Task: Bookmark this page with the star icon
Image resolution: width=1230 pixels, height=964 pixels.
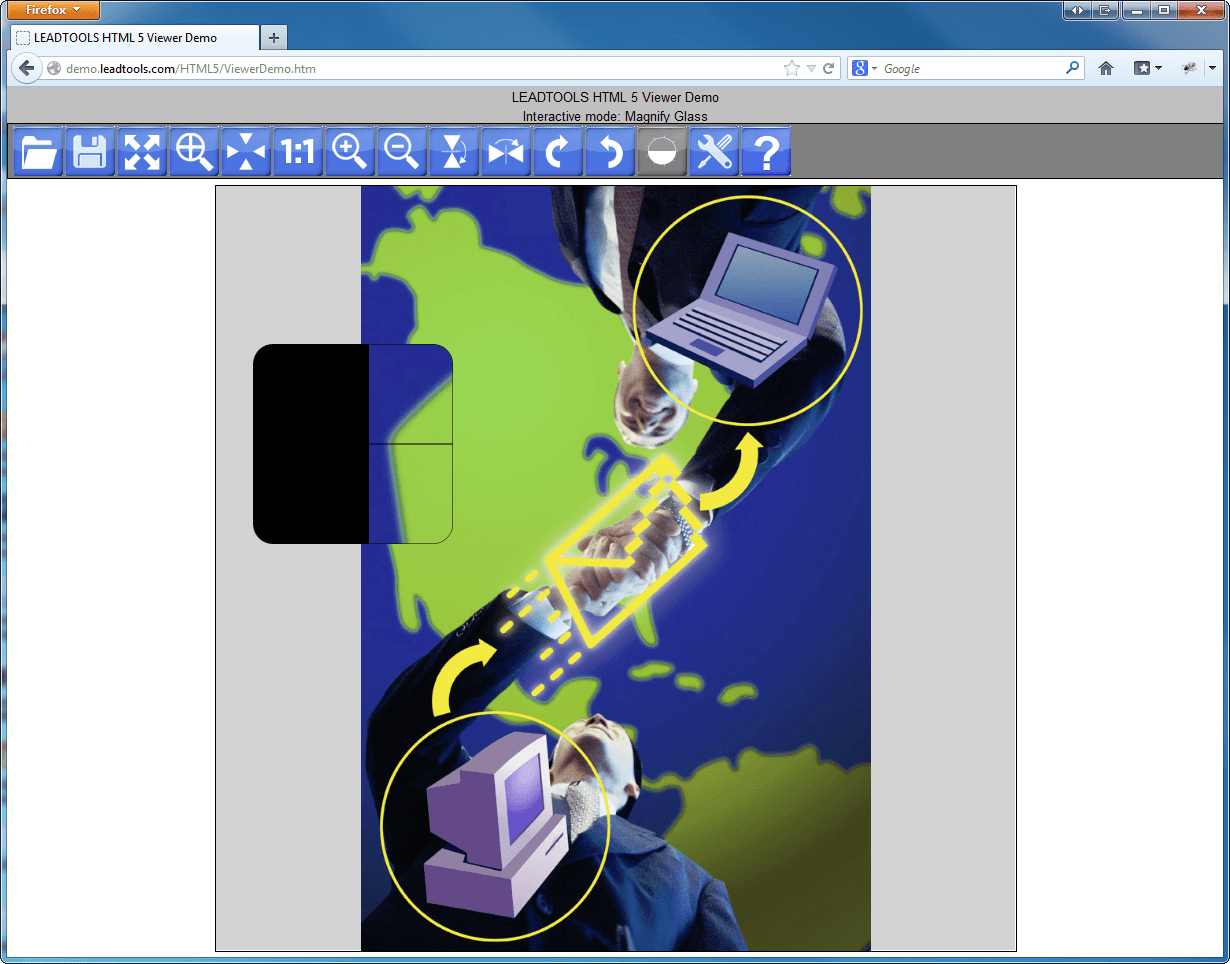Action: click(x=792, y=69)
